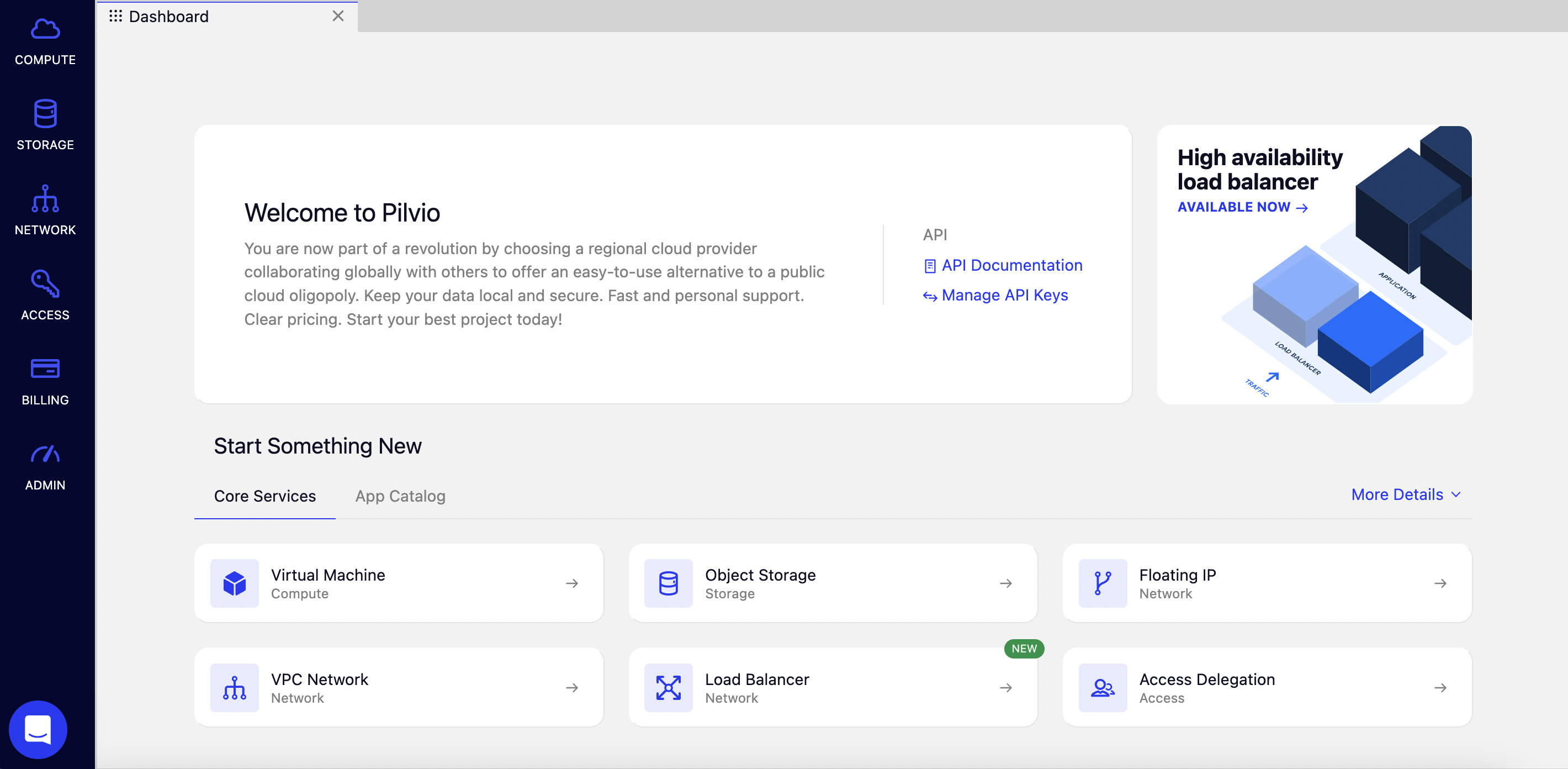Close the Dashboard tab

[338, 17]
